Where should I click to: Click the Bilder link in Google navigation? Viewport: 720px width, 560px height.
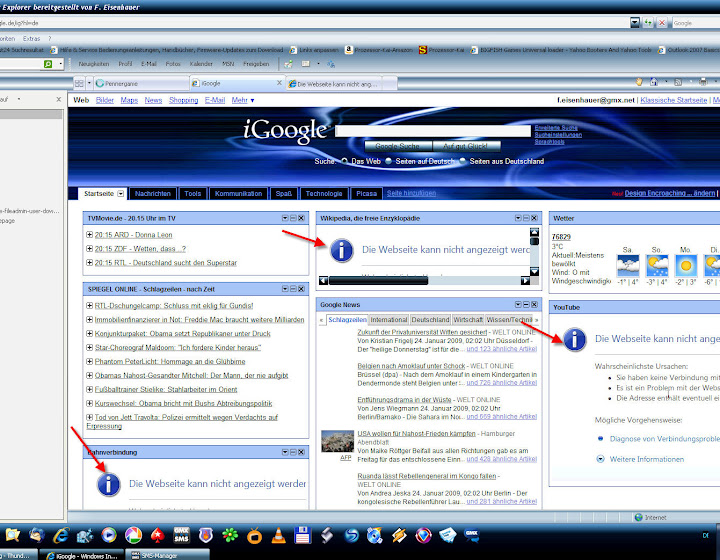(105, 100)
